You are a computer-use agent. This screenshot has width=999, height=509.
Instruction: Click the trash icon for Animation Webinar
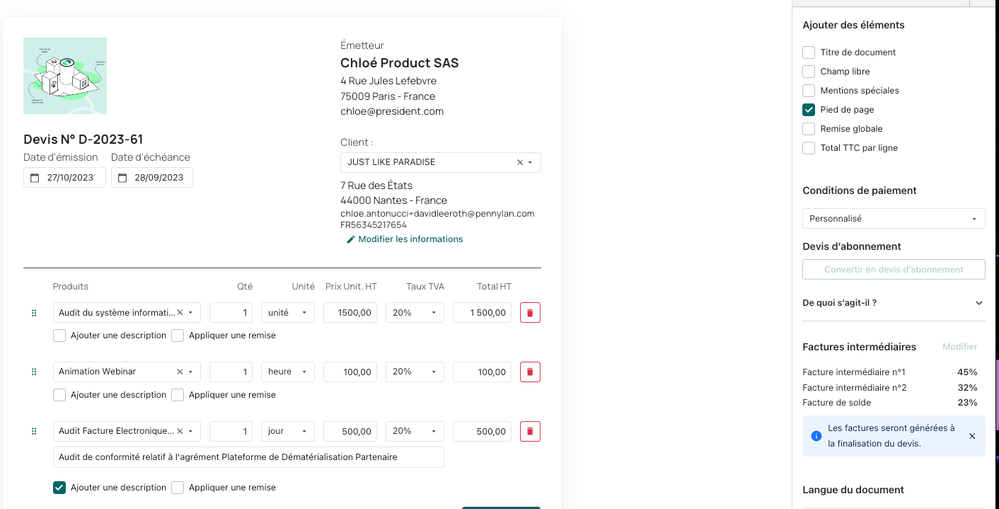point(530,372)
